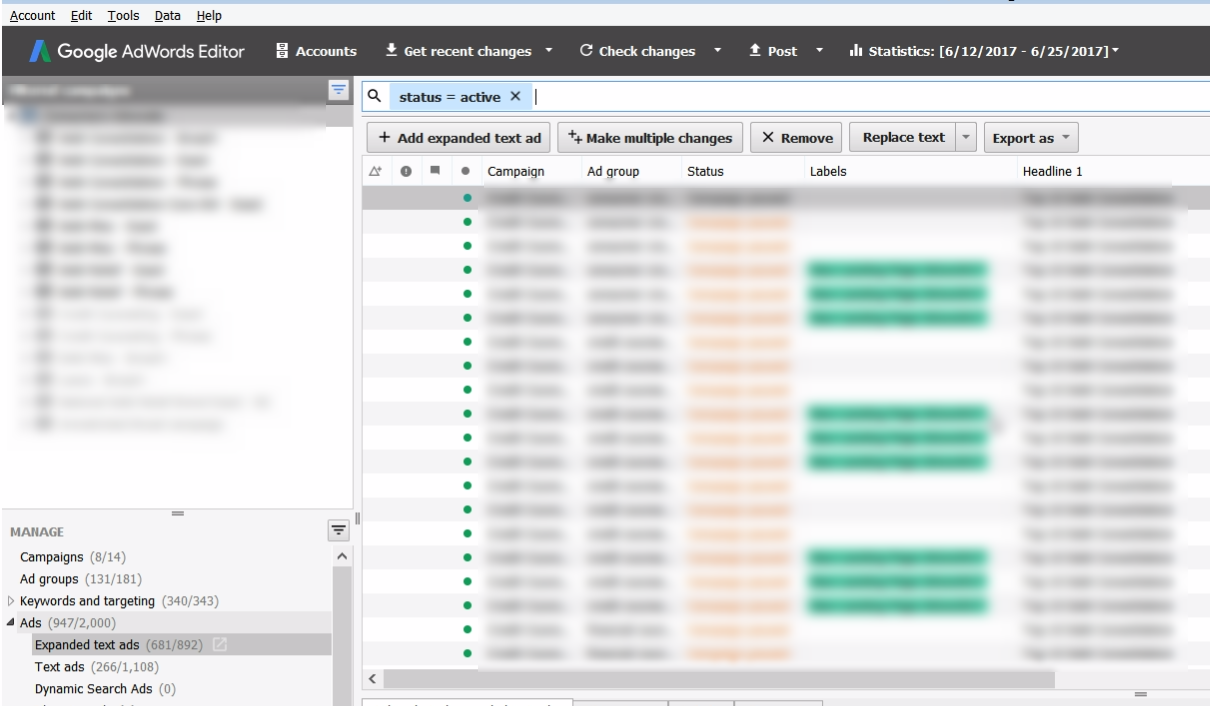Click pop-out icon beside Expanded text ads

point(221,645)
